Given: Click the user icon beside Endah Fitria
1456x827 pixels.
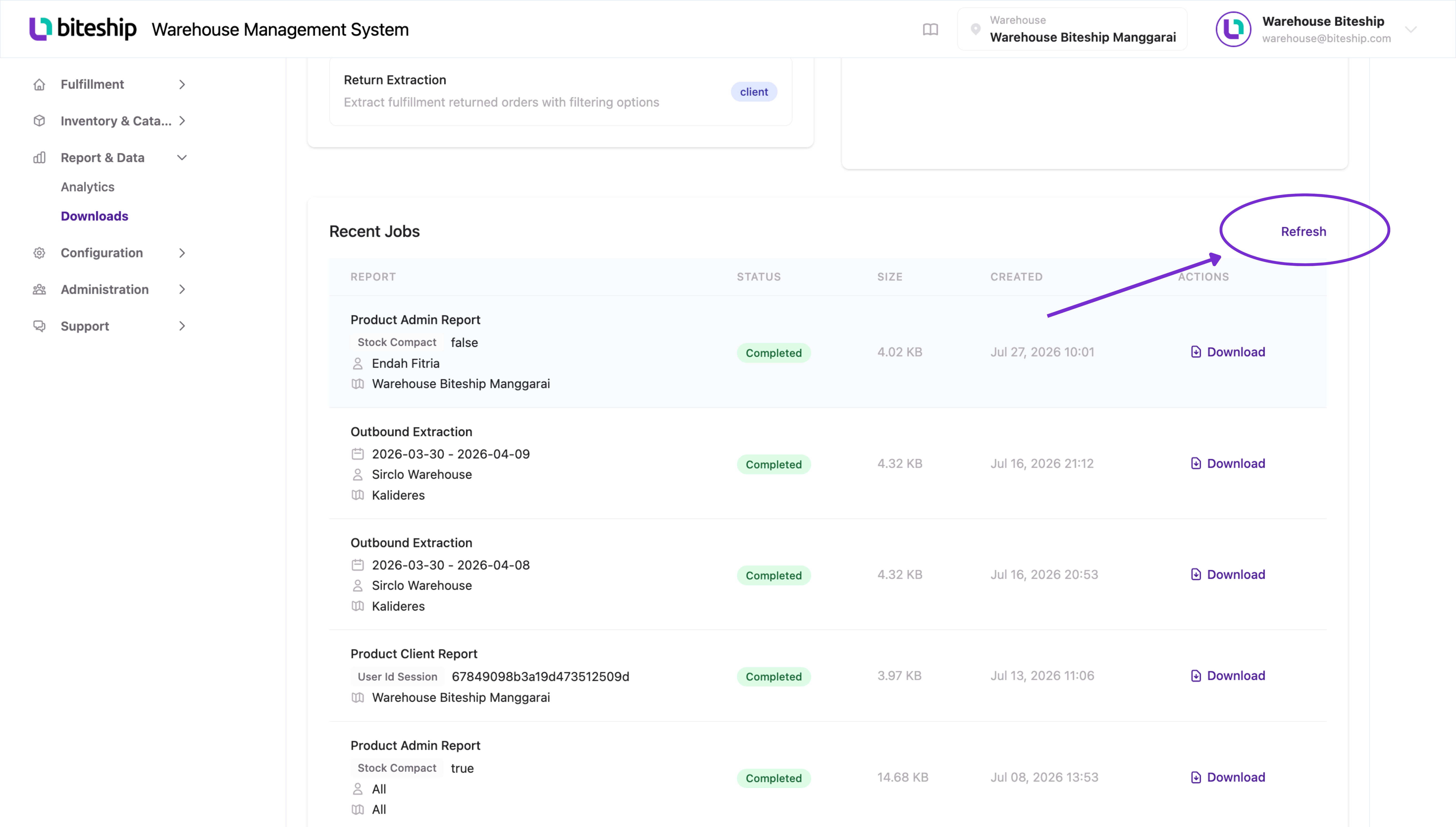Looking at the screenshot, I should 358,363.
